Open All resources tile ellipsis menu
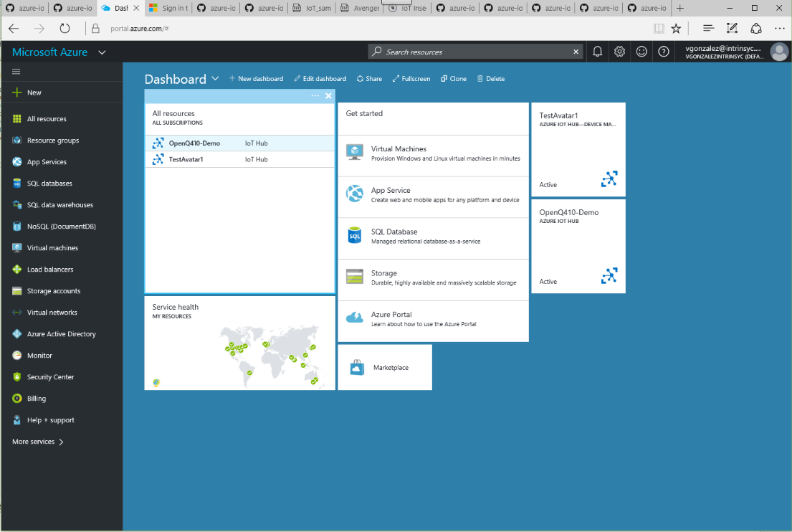This screenshot has width=792, height=532. pyautogui.click(x=315, y=95)
